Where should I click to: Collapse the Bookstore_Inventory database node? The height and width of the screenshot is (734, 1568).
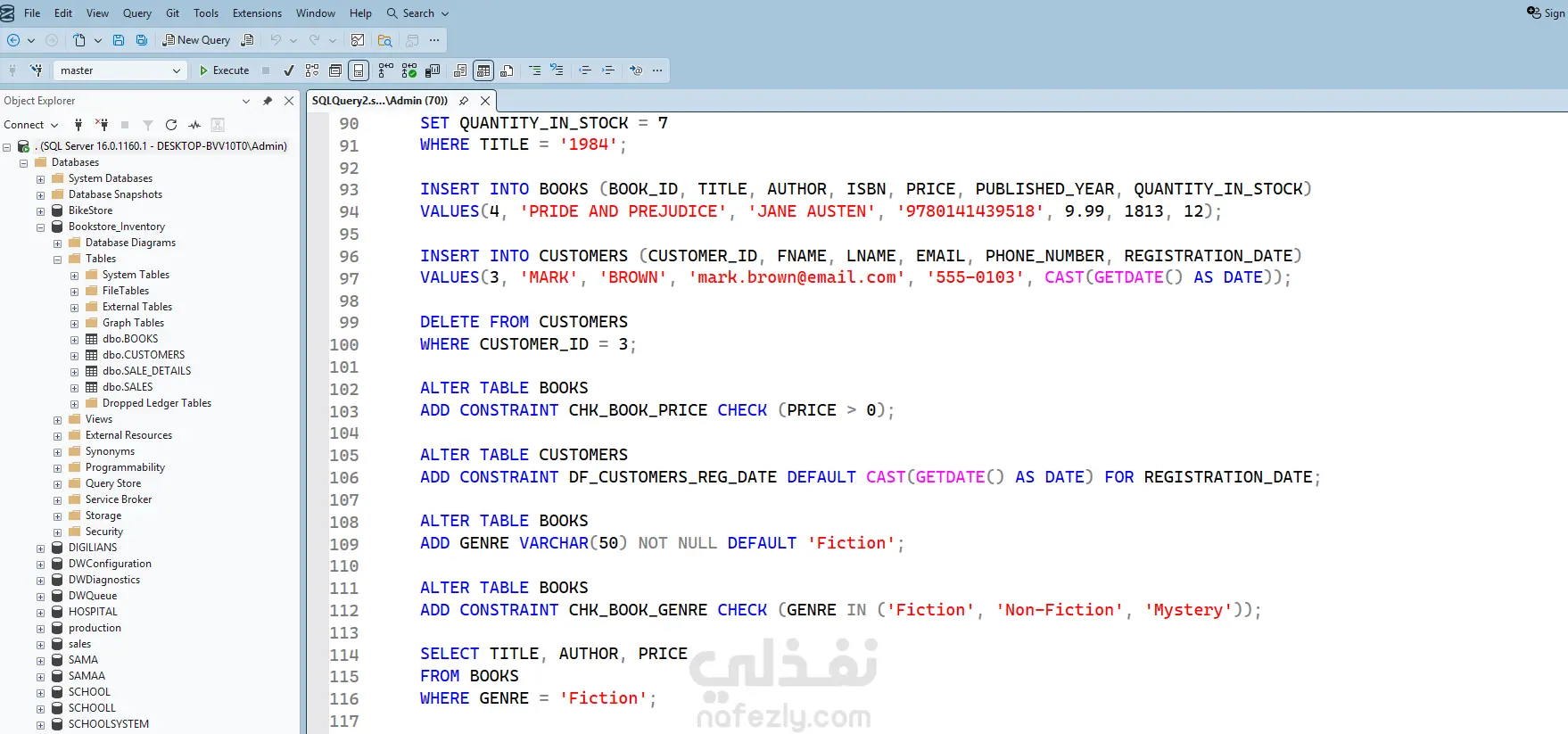click(x=41, y=227)
